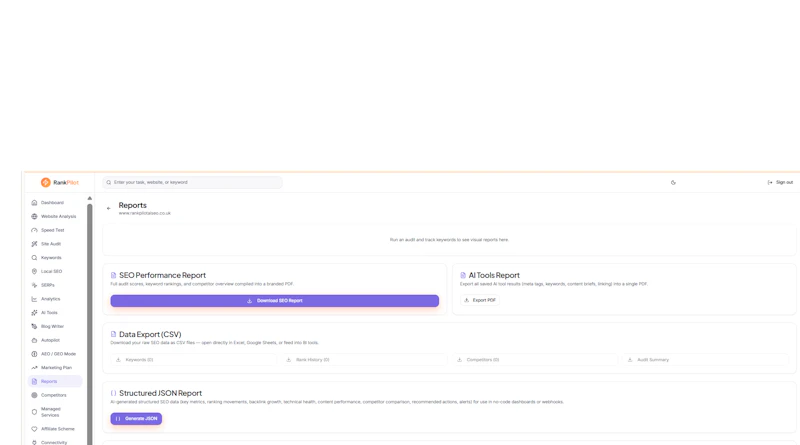The height and width of the screenshot is (445, 800).
Task: Click the sidebar vertical scrollbar thumb
Action: coord(90,324)
